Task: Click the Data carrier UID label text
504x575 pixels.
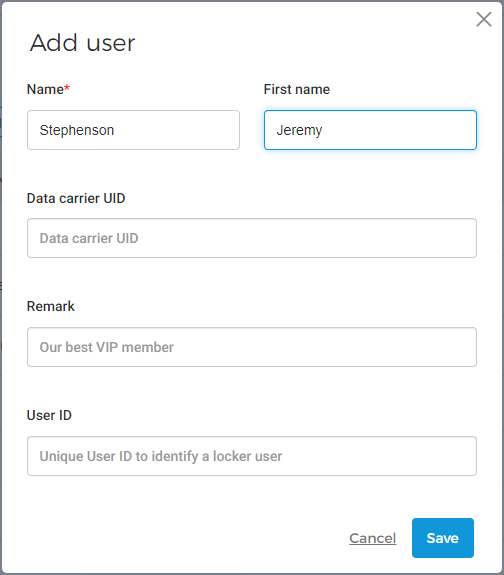Action: pyautogui.click(x=76, y=198)
